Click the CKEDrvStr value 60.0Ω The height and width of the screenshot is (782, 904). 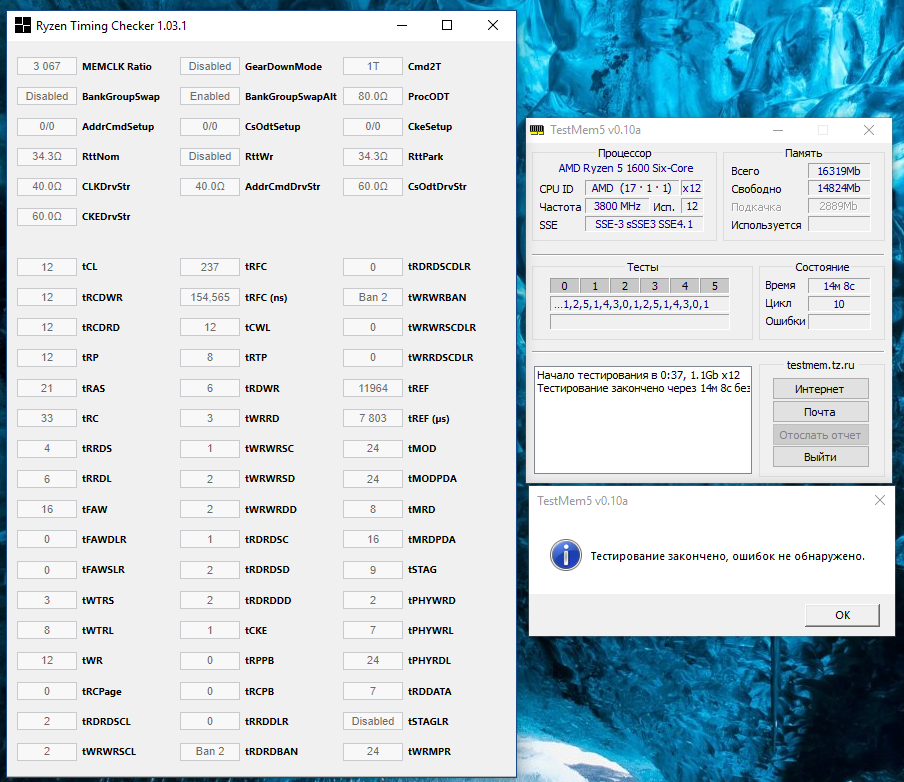point(47,216)
